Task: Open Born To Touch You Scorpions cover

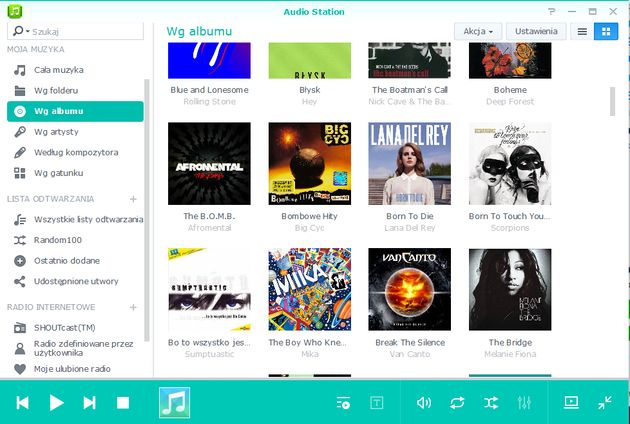Action: [510, 164]
